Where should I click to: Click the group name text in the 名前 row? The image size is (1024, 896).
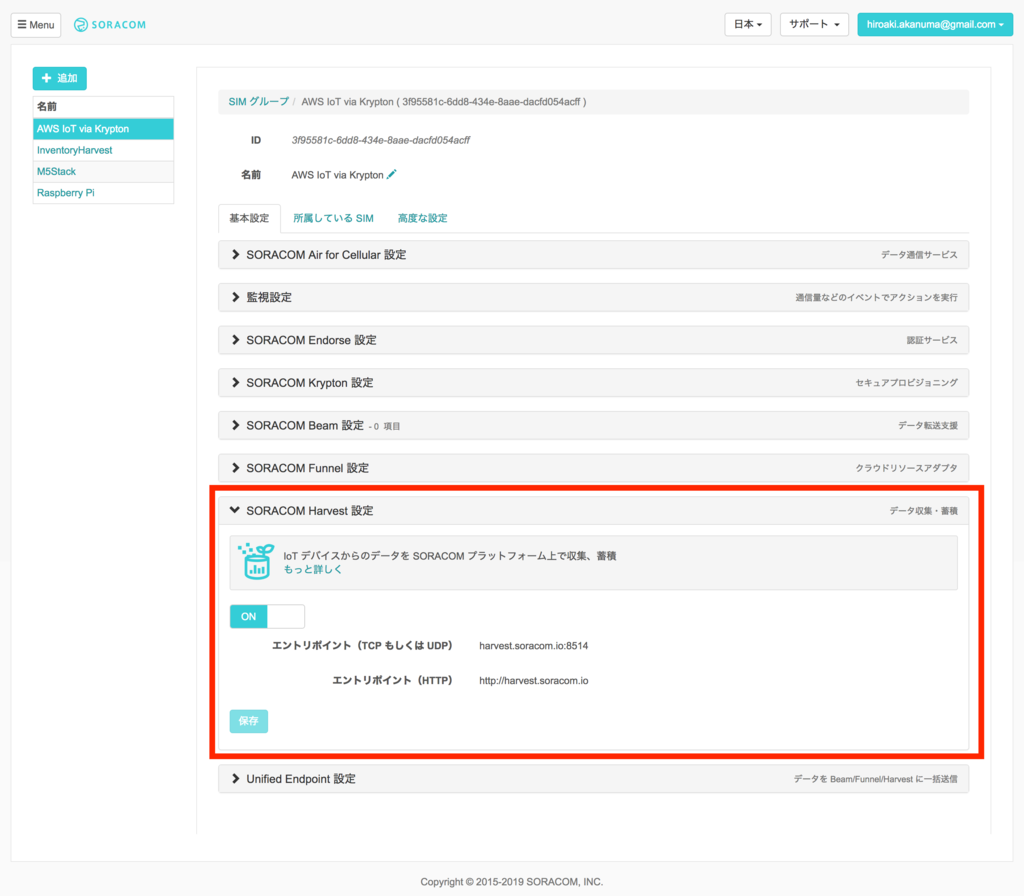[x=337, y=175]
